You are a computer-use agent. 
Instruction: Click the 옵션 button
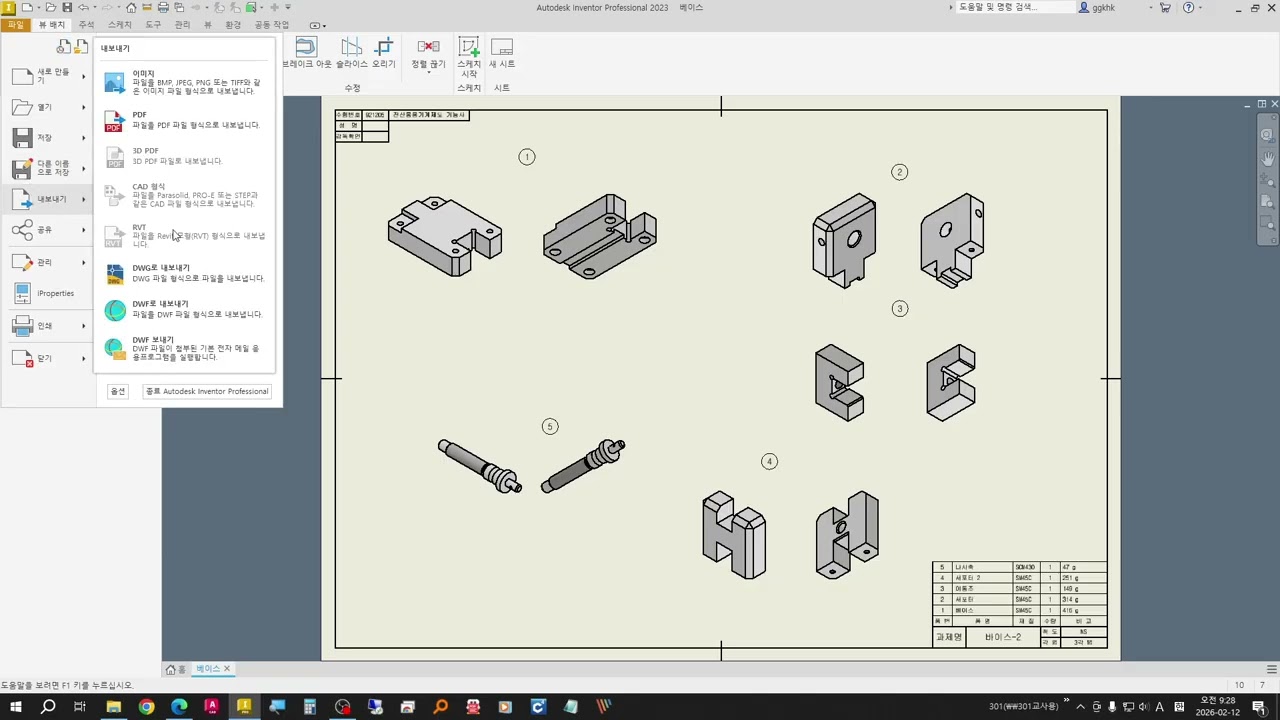click(118, 391)
